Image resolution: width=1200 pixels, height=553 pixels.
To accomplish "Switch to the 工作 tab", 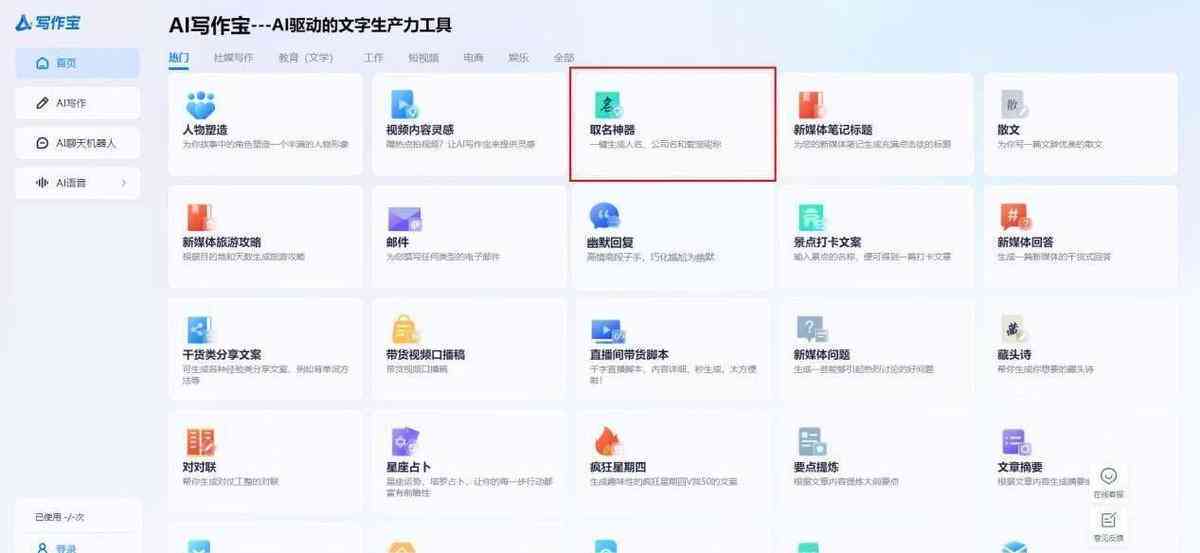I will (374, 58).
